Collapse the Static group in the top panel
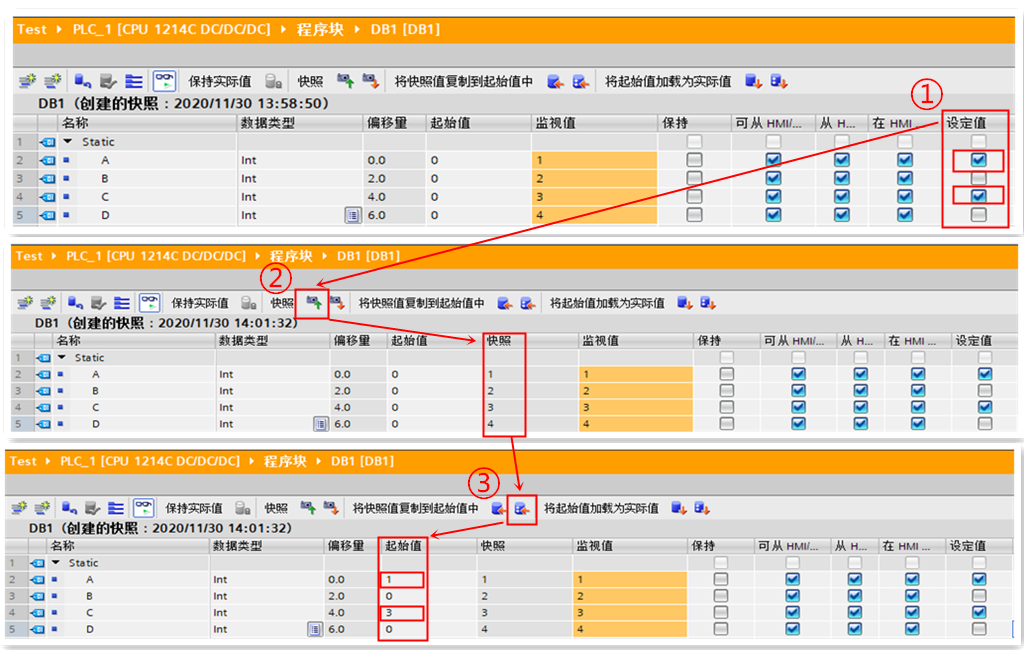The image size is (1024, 650). coord(68,141)
